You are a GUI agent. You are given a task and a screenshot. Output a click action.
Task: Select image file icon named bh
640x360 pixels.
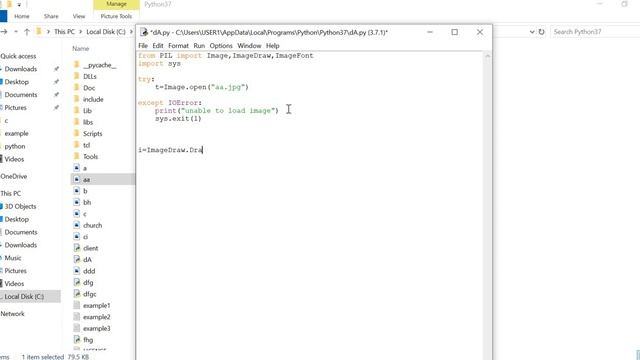tap(76, 202)
